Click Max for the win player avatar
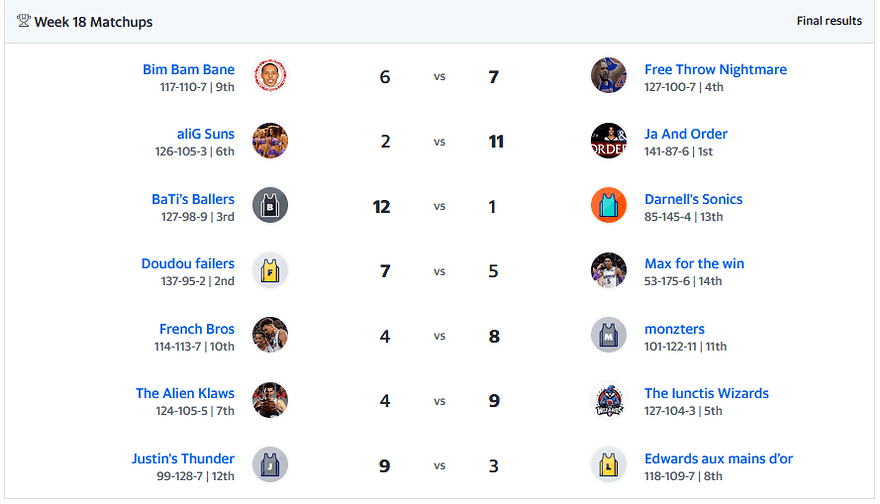The height and width of the screenshot is (504, 880). (609, 270)
